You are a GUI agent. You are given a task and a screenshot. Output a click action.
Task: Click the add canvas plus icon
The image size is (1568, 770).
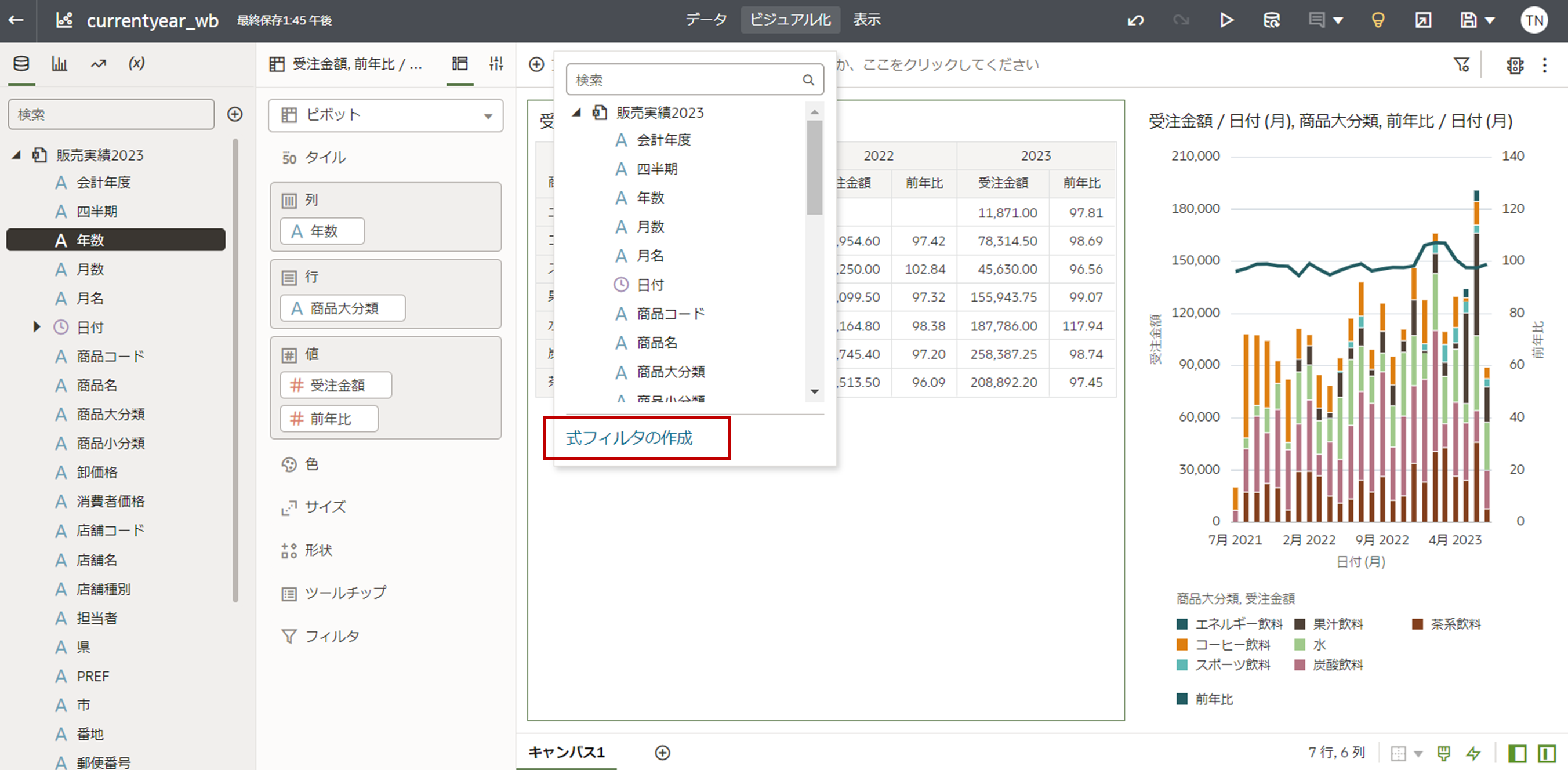pyautogui.click(x=662, y=753)
